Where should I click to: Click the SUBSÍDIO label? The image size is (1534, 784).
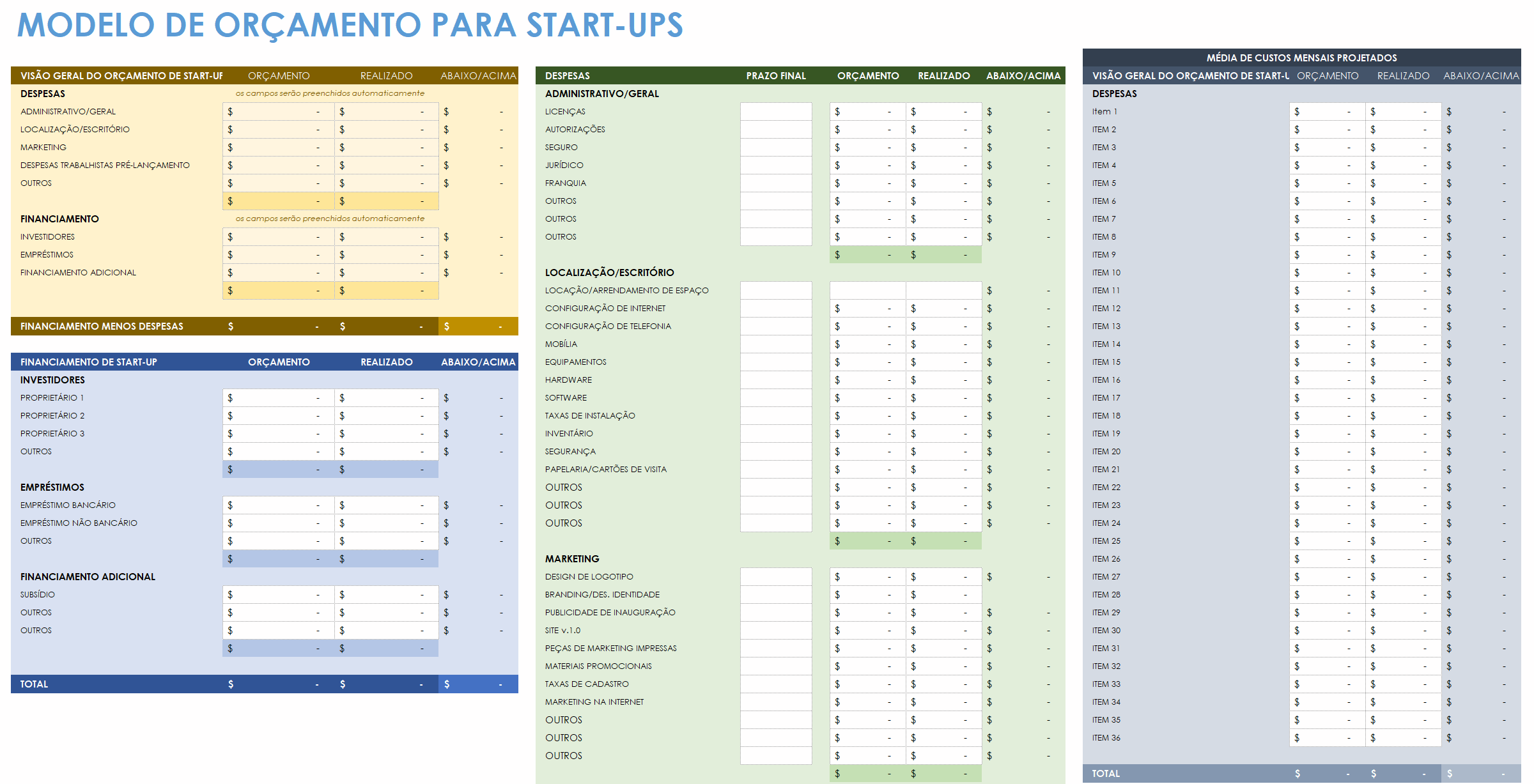tap(38, 595)
